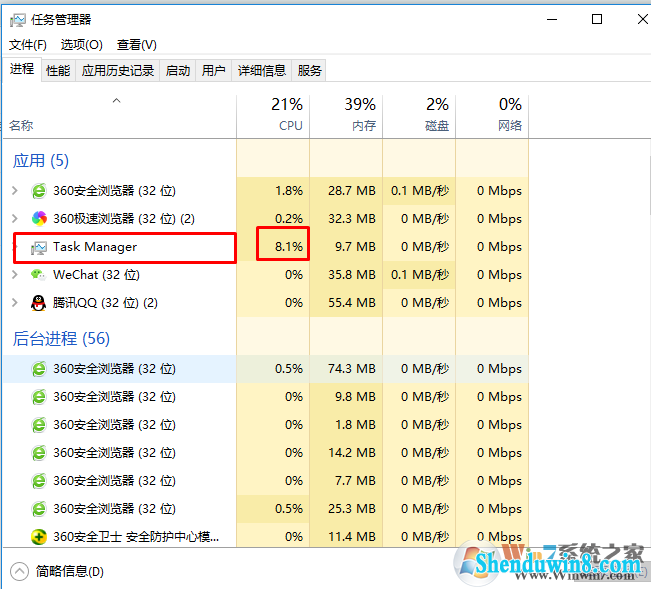The height and width of the screenshot is (589, 651).
Task: Open the 文件(F) menu
Action: tap(28, 45)
